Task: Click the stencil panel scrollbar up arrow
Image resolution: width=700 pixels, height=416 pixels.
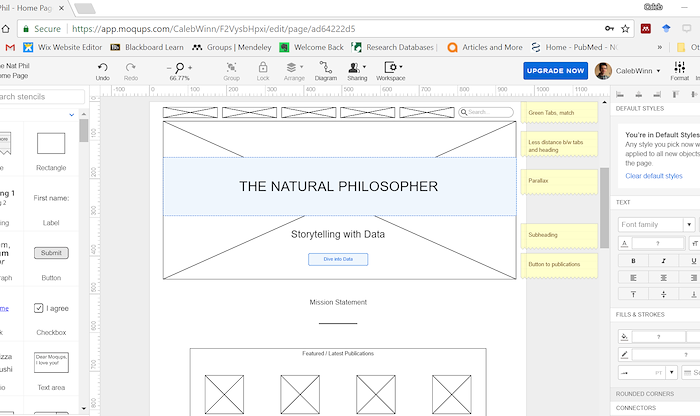Action: point(83,115)
